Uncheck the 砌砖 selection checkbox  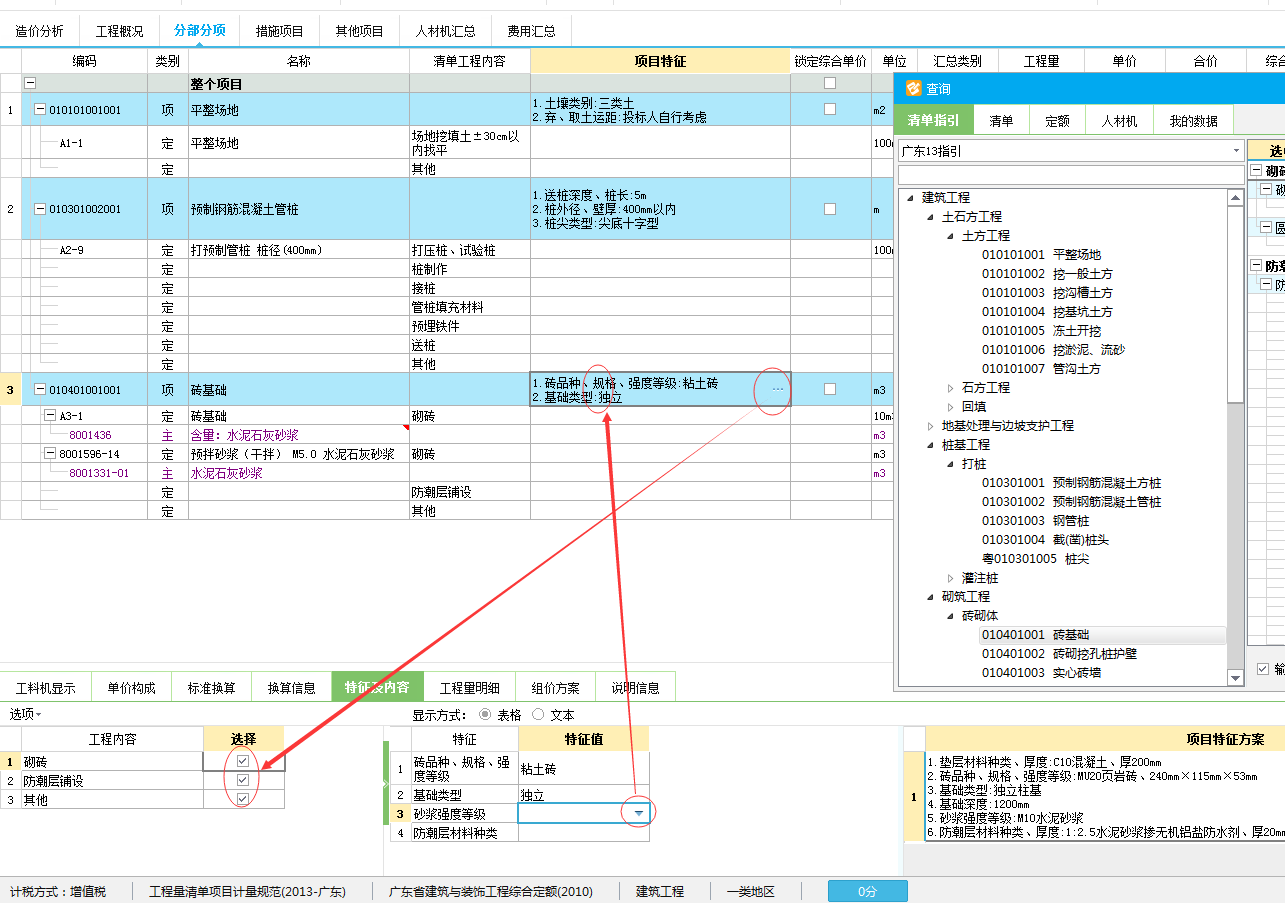click(243, 761)
